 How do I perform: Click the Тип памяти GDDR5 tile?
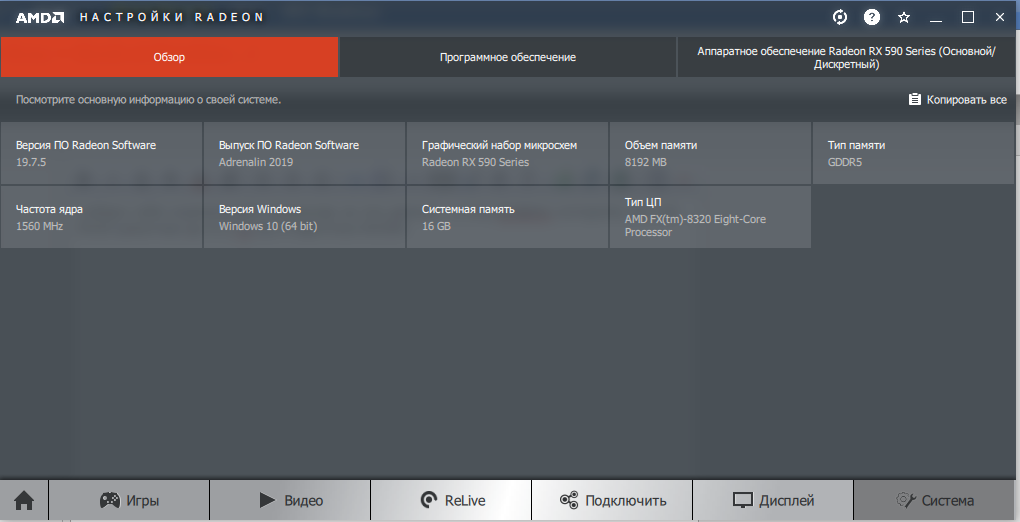click(x=913, y=153)
